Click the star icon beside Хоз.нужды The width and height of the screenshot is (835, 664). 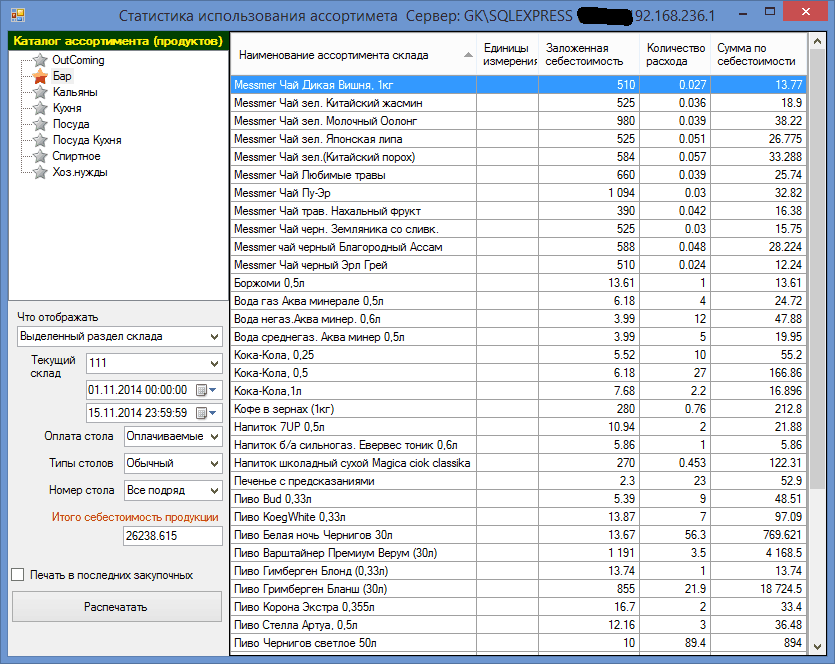[x=40, y=172]
